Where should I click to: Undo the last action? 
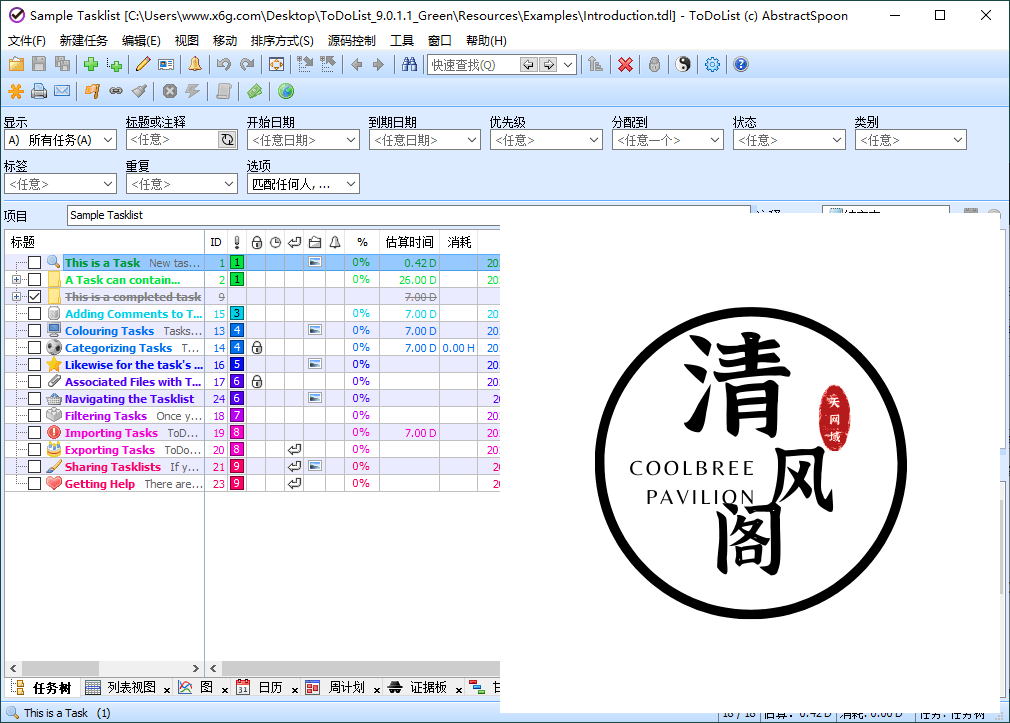(x=224, y=64)
